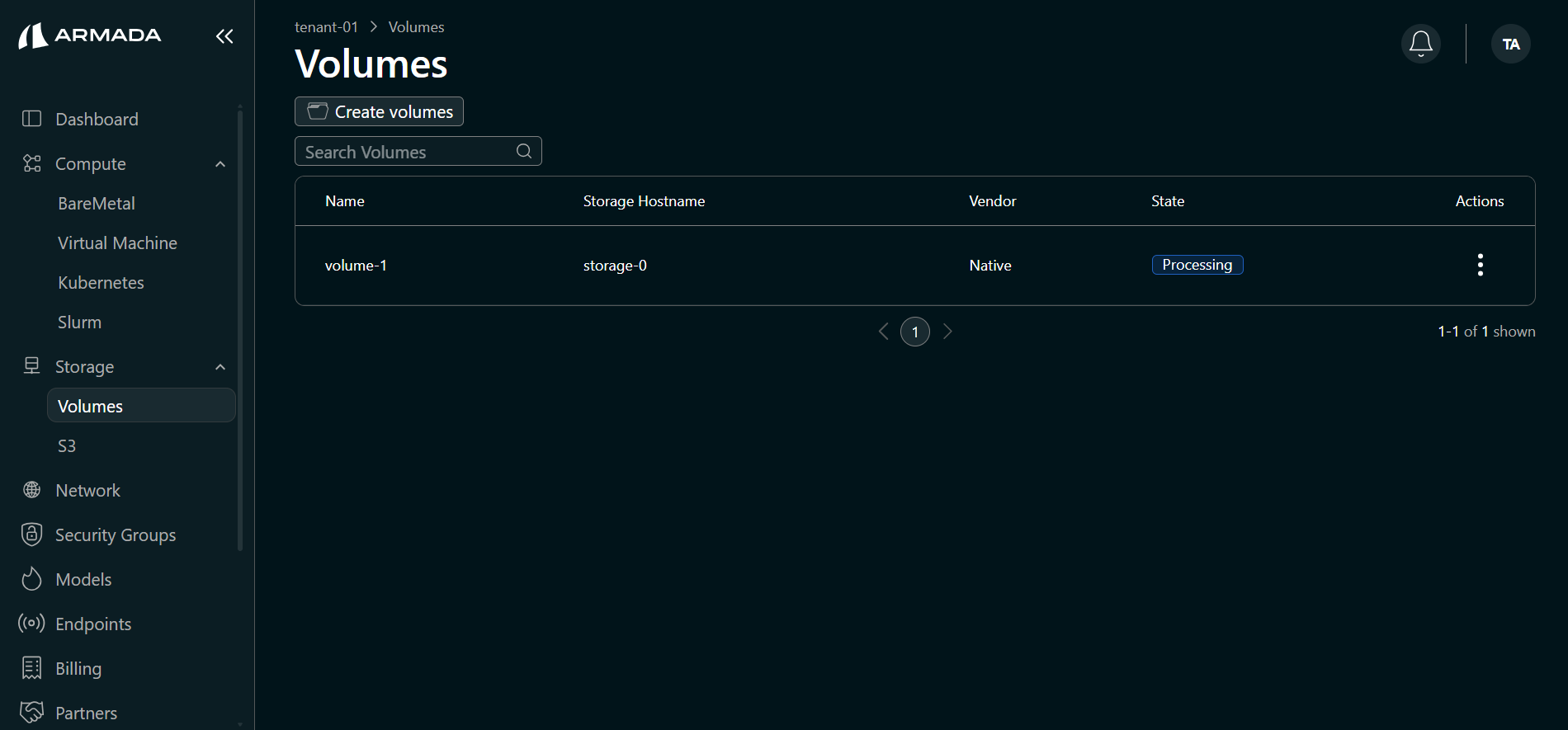Click tenant-01 breadcrumb link
This screenshot has width=1568, height=730.
click(326, 26)
